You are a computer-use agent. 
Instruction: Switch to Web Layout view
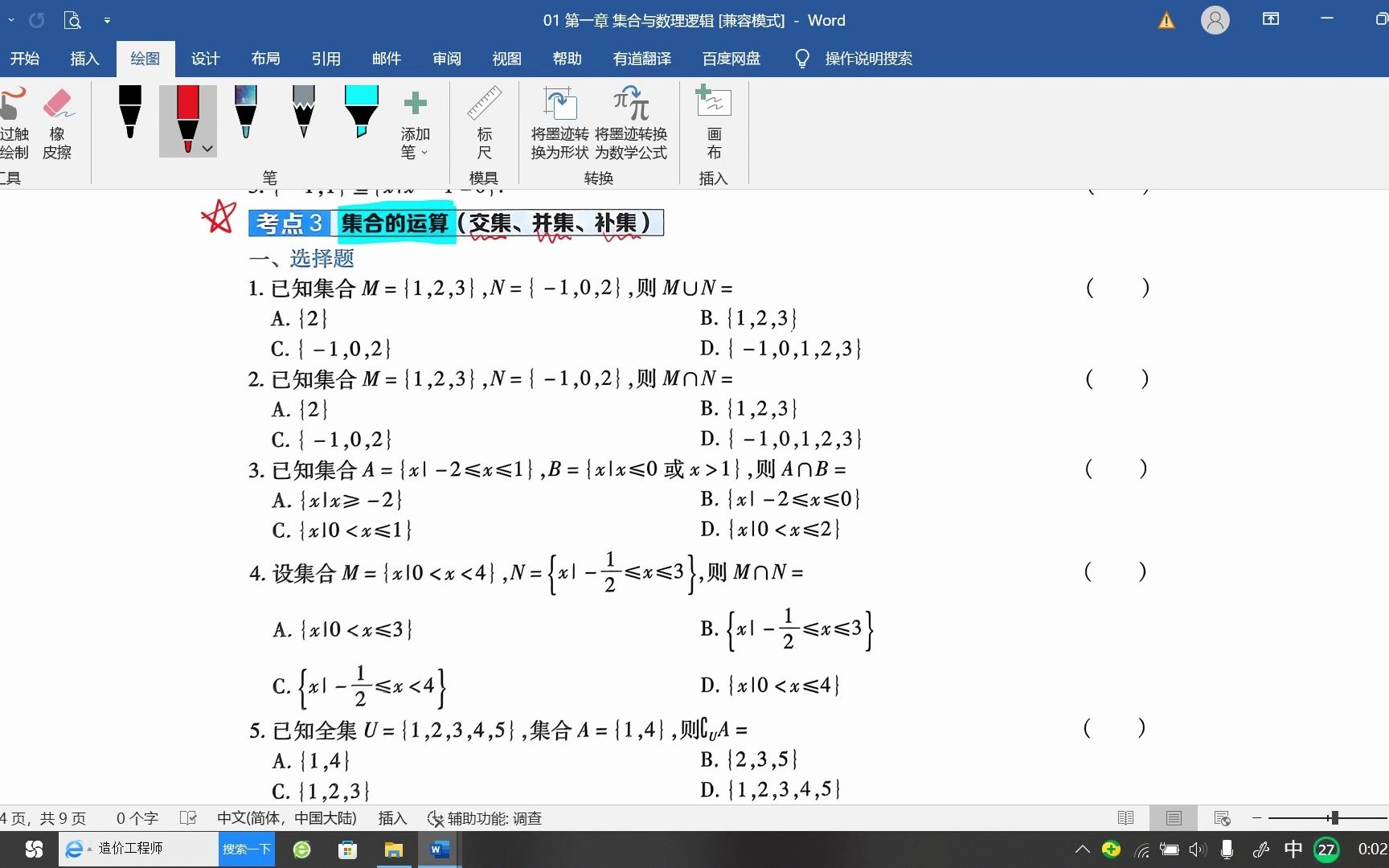(1223, 818)
